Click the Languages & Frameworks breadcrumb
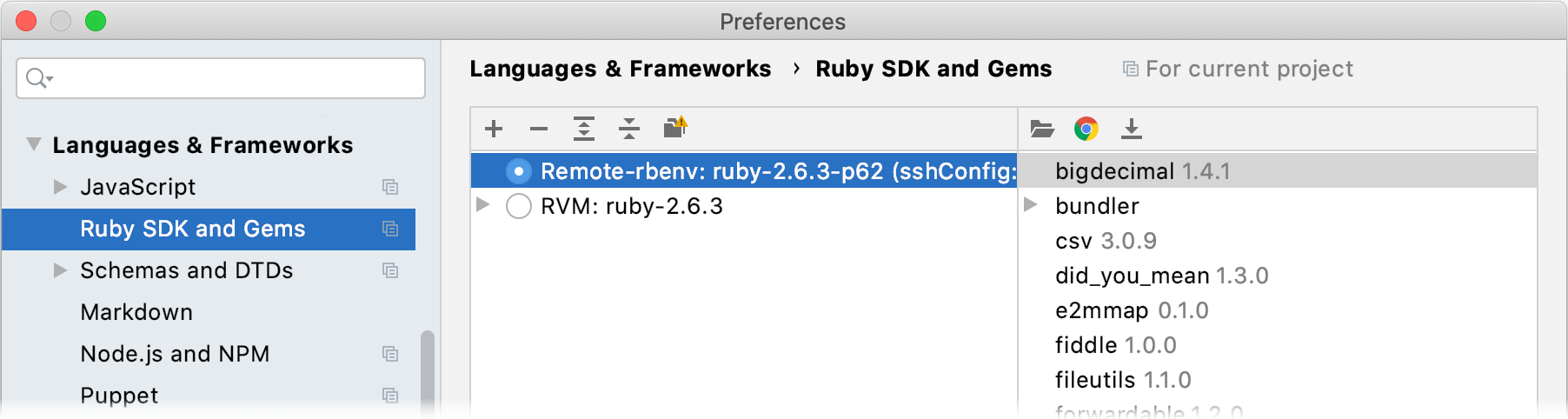Viewport: 1568px width, 419px height. tap(620, 69)
